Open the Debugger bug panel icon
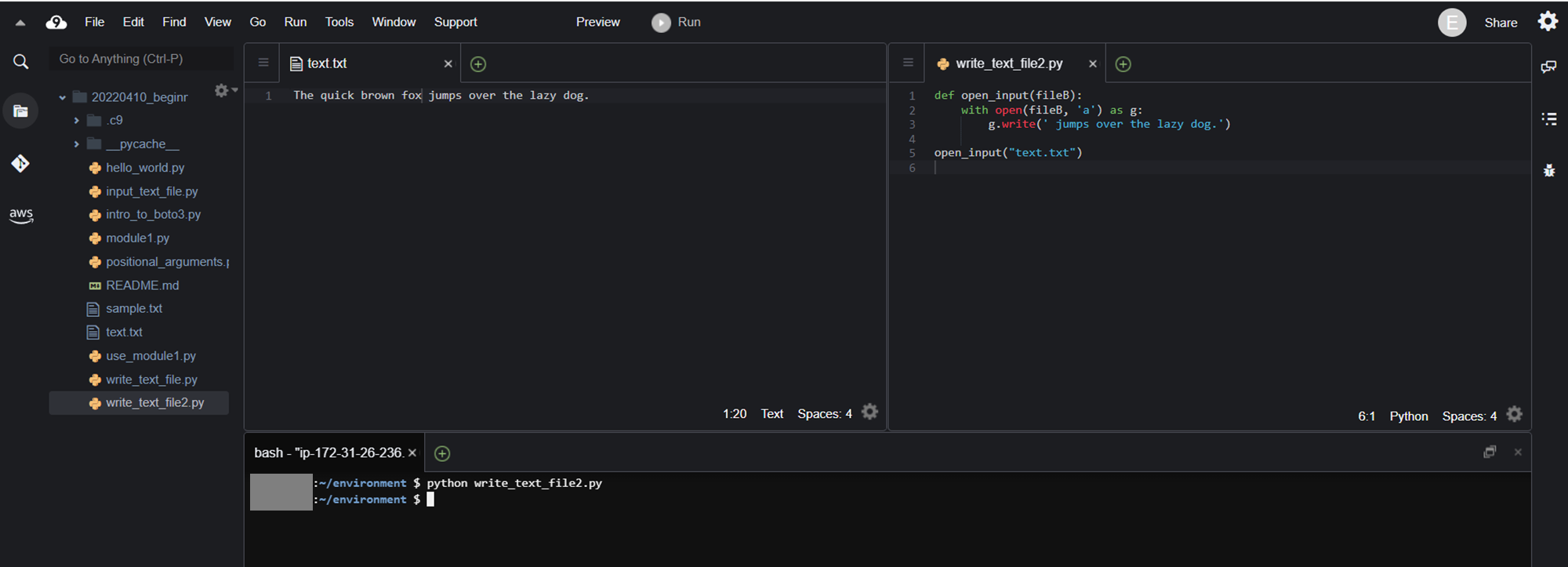1568x567 pixels. (1549, 170)
